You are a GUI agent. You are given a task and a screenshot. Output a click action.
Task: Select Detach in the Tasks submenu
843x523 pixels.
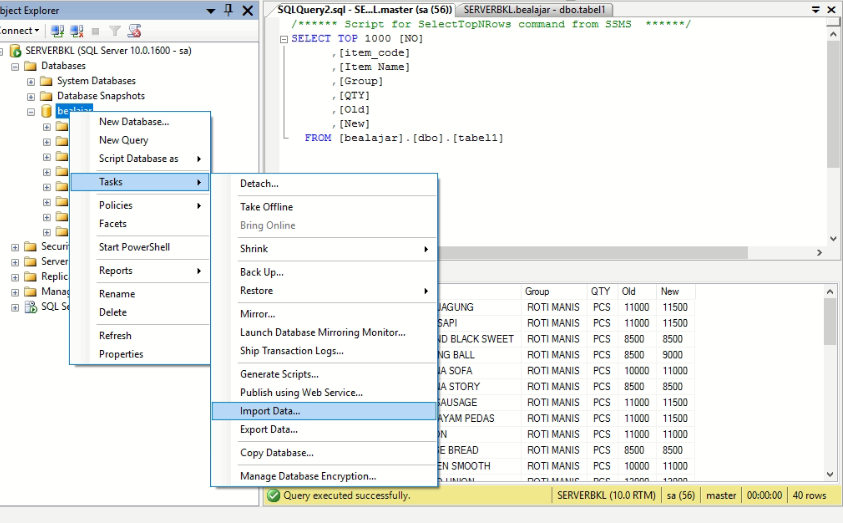[x=324, y=183]
